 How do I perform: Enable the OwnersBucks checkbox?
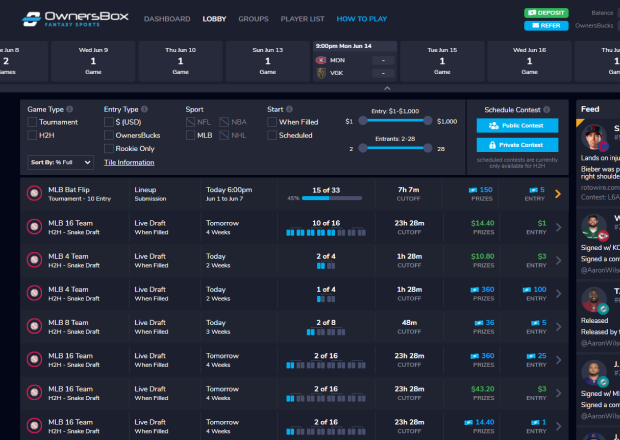tap(109, 135)
